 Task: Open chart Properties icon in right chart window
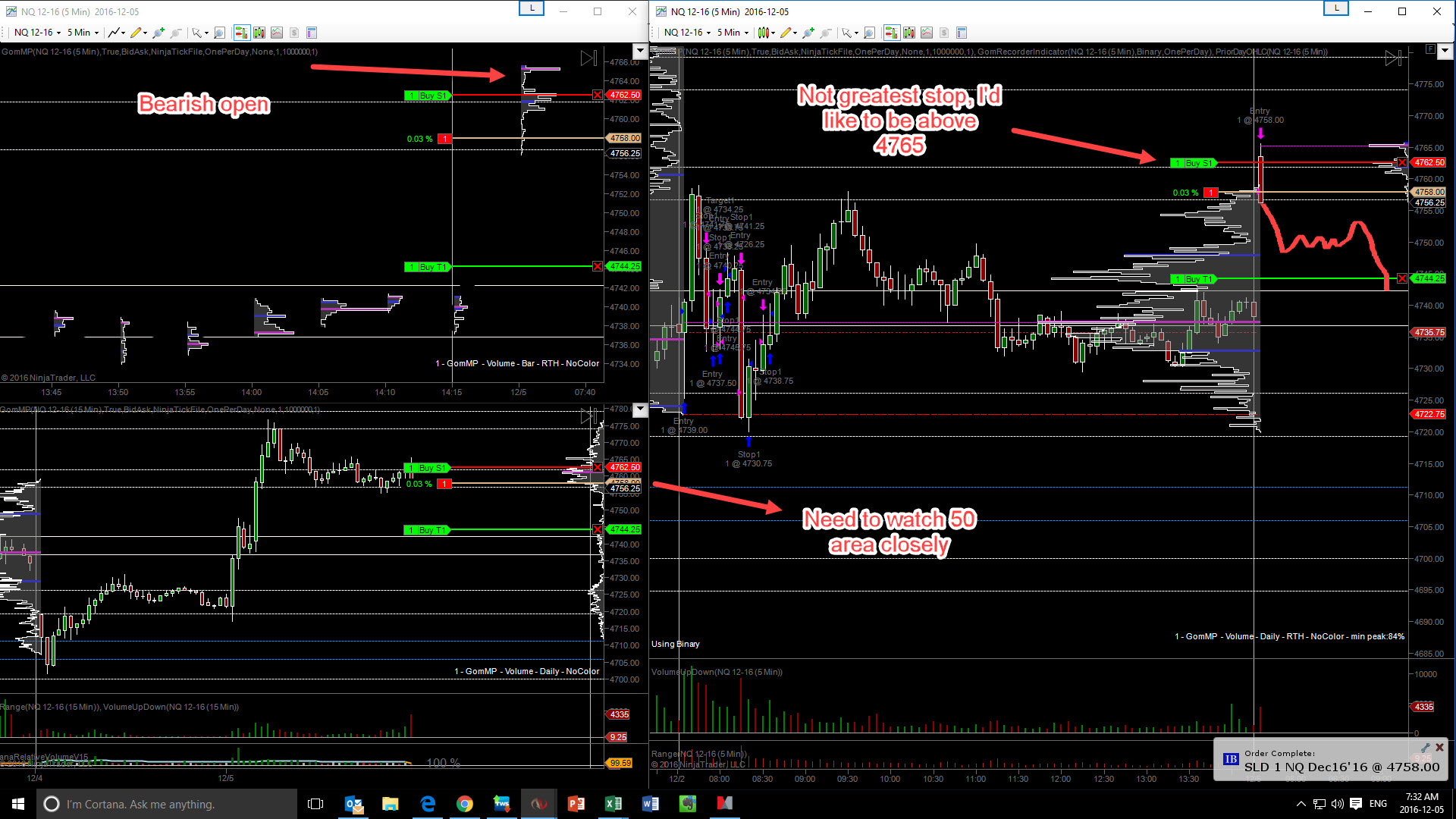[961, 33]
